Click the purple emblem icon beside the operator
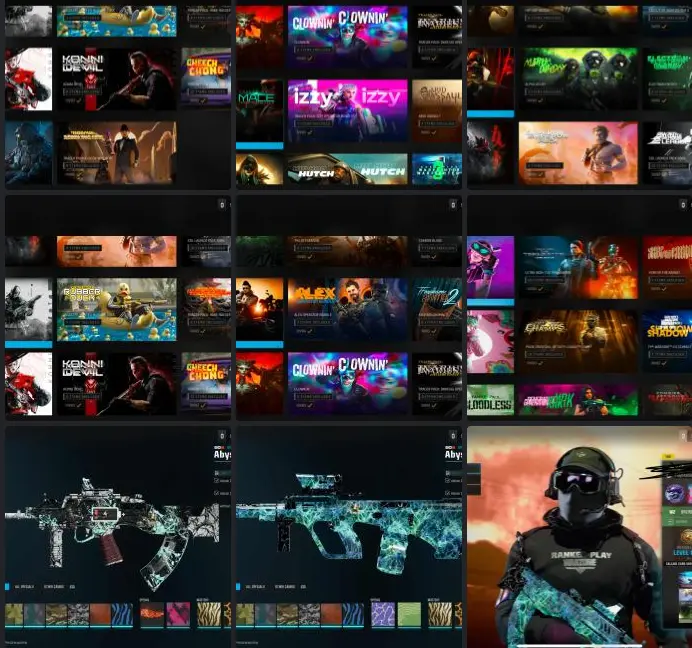Viewport: 692px width, 648px height. (x=675, y=493)
